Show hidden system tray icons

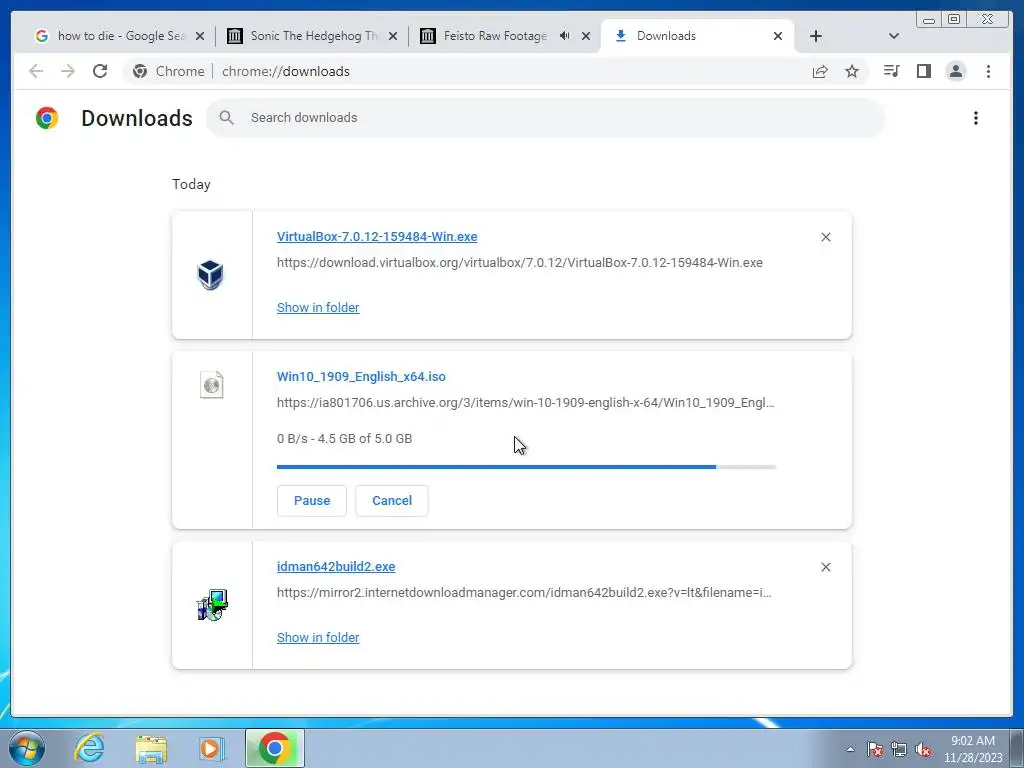tap(850, 749)
